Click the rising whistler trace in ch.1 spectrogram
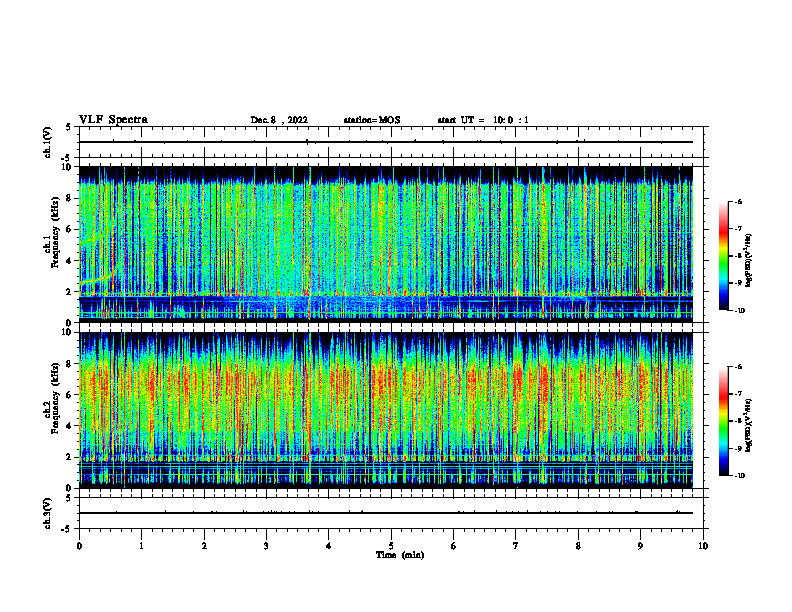The image size is (792, 612). coord(99,278)
